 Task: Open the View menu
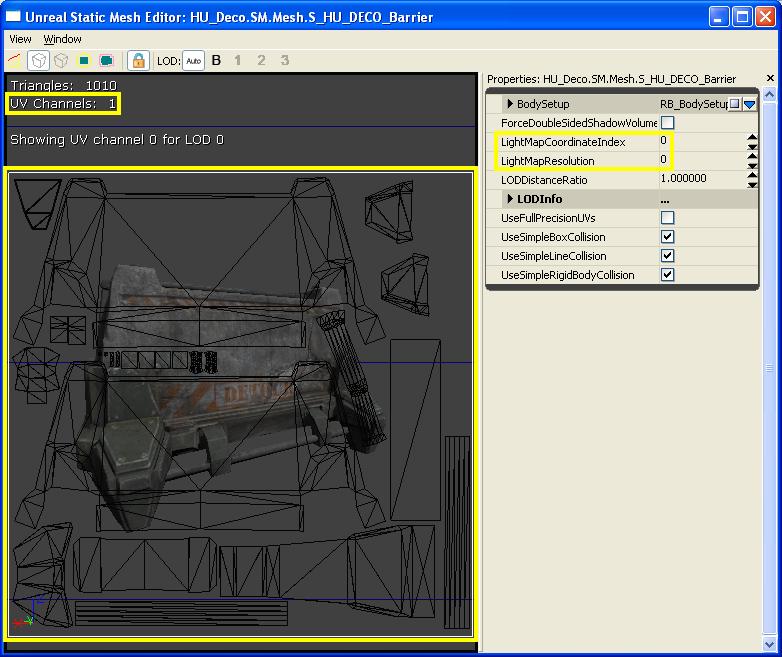[x=20, y=39]
